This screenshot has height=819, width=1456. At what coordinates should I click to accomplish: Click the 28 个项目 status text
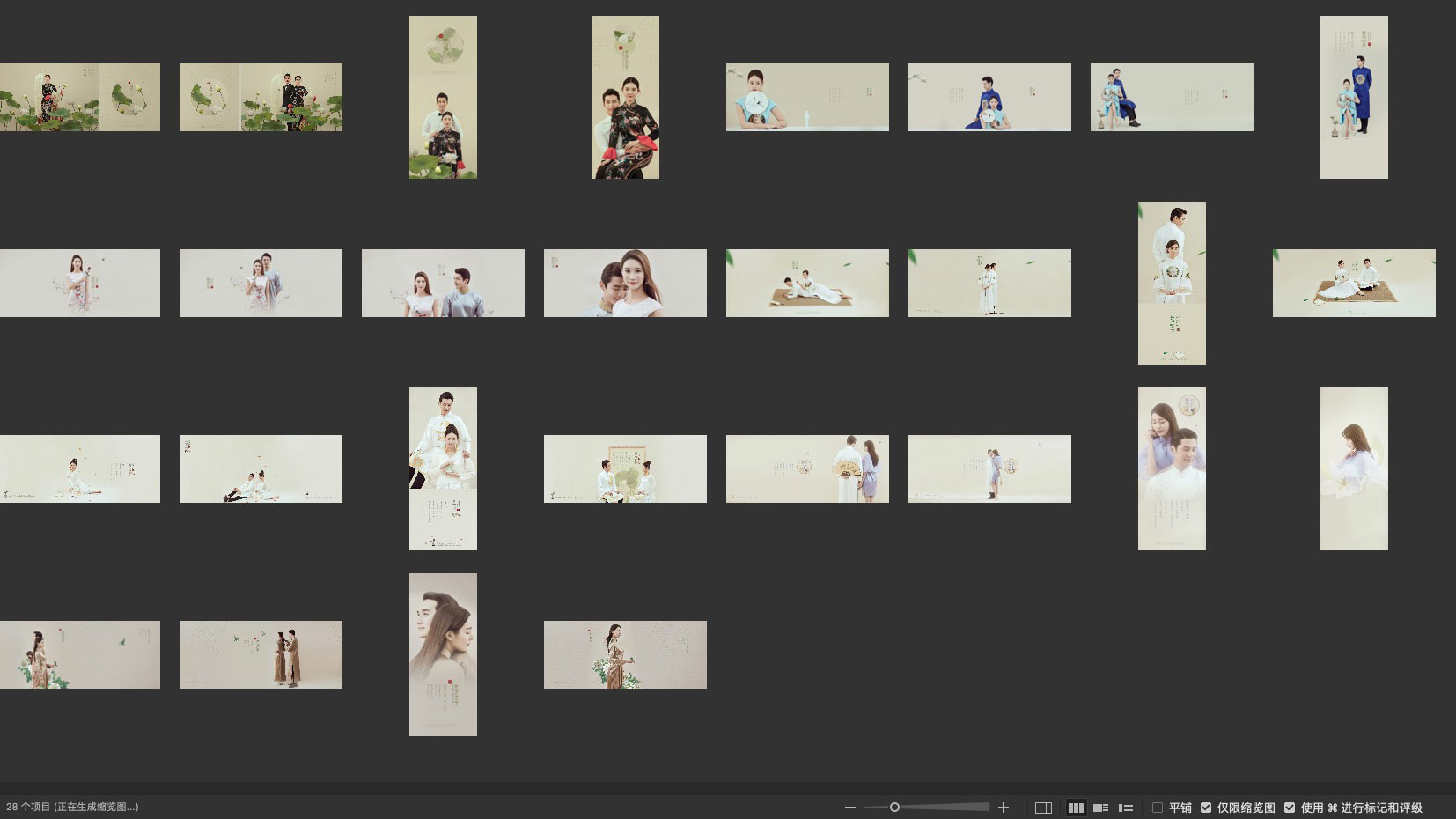(x=72, y=807)
